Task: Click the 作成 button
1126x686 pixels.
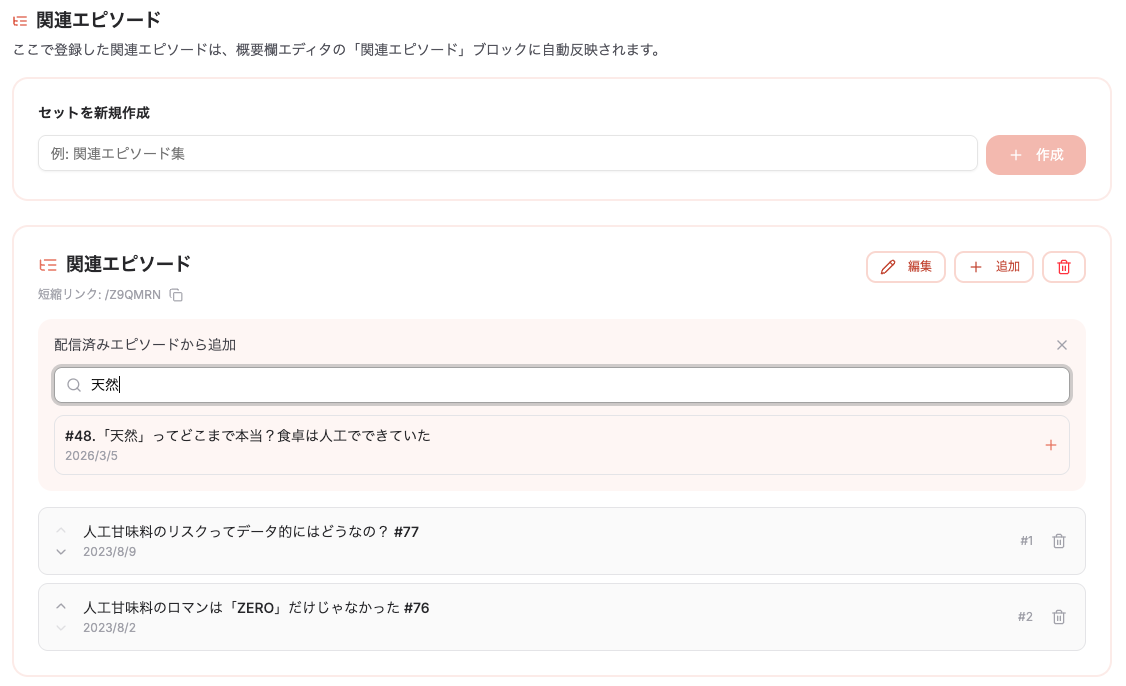Action: pos(1036,154)
